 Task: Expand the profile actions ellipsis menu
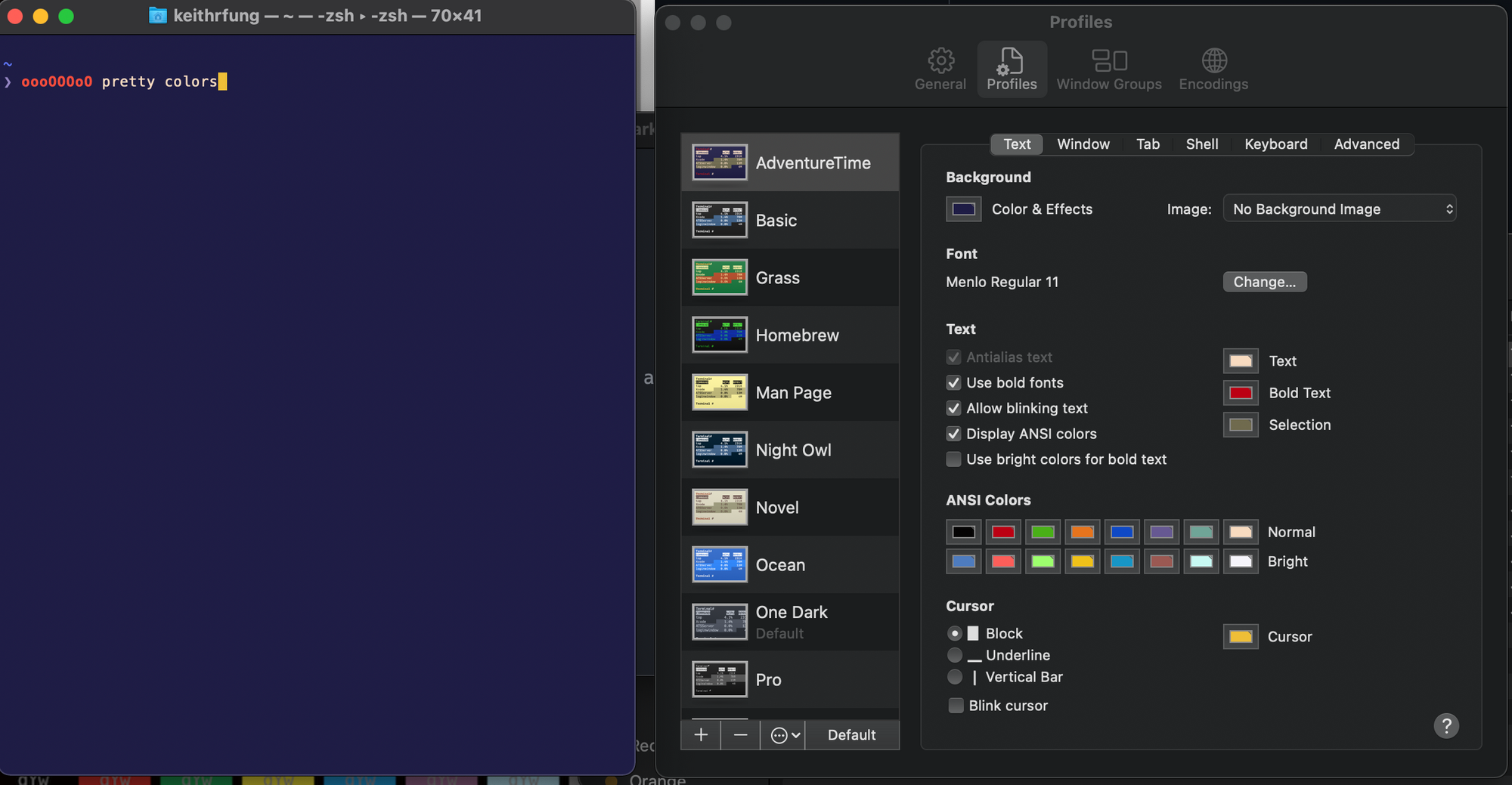coord(784,734)
